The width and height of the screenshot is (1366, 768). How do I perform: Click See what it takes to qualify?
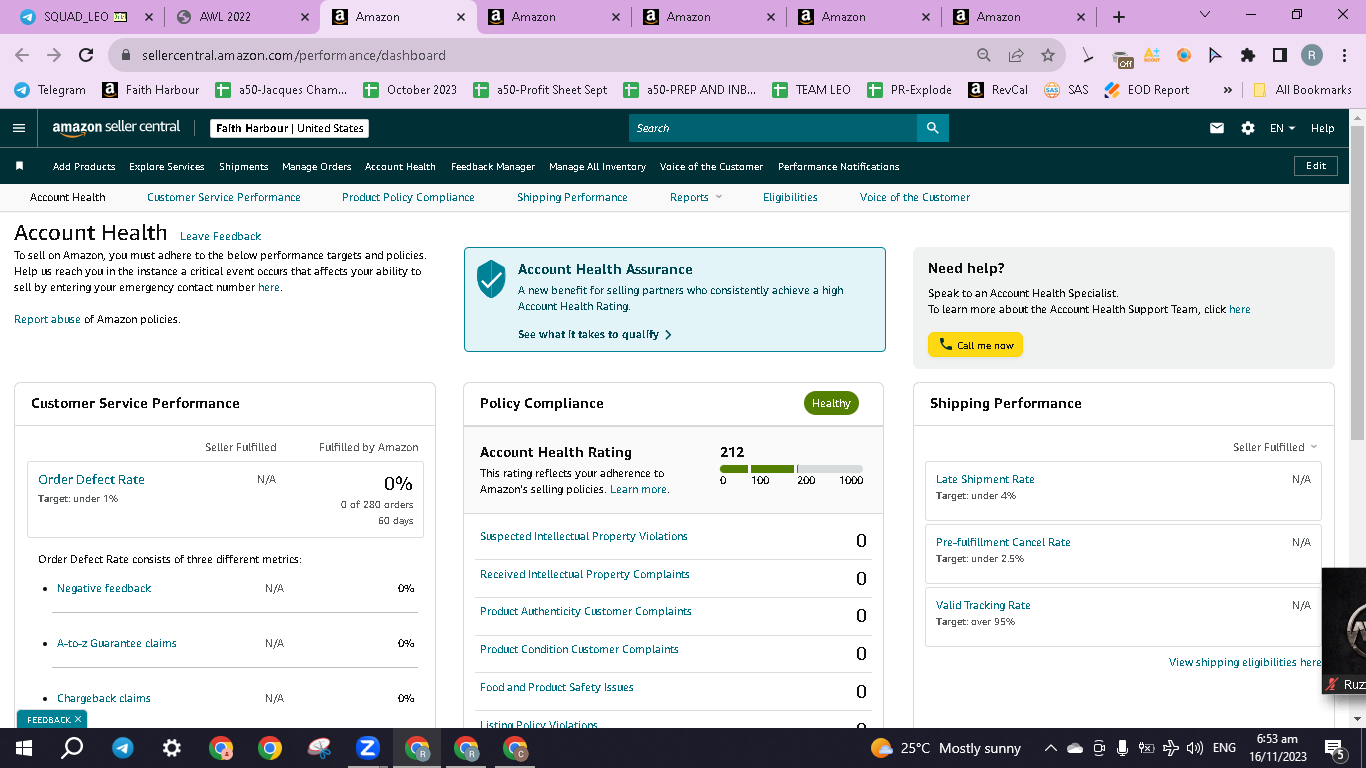pyautogui.click(x=595, y=334)
